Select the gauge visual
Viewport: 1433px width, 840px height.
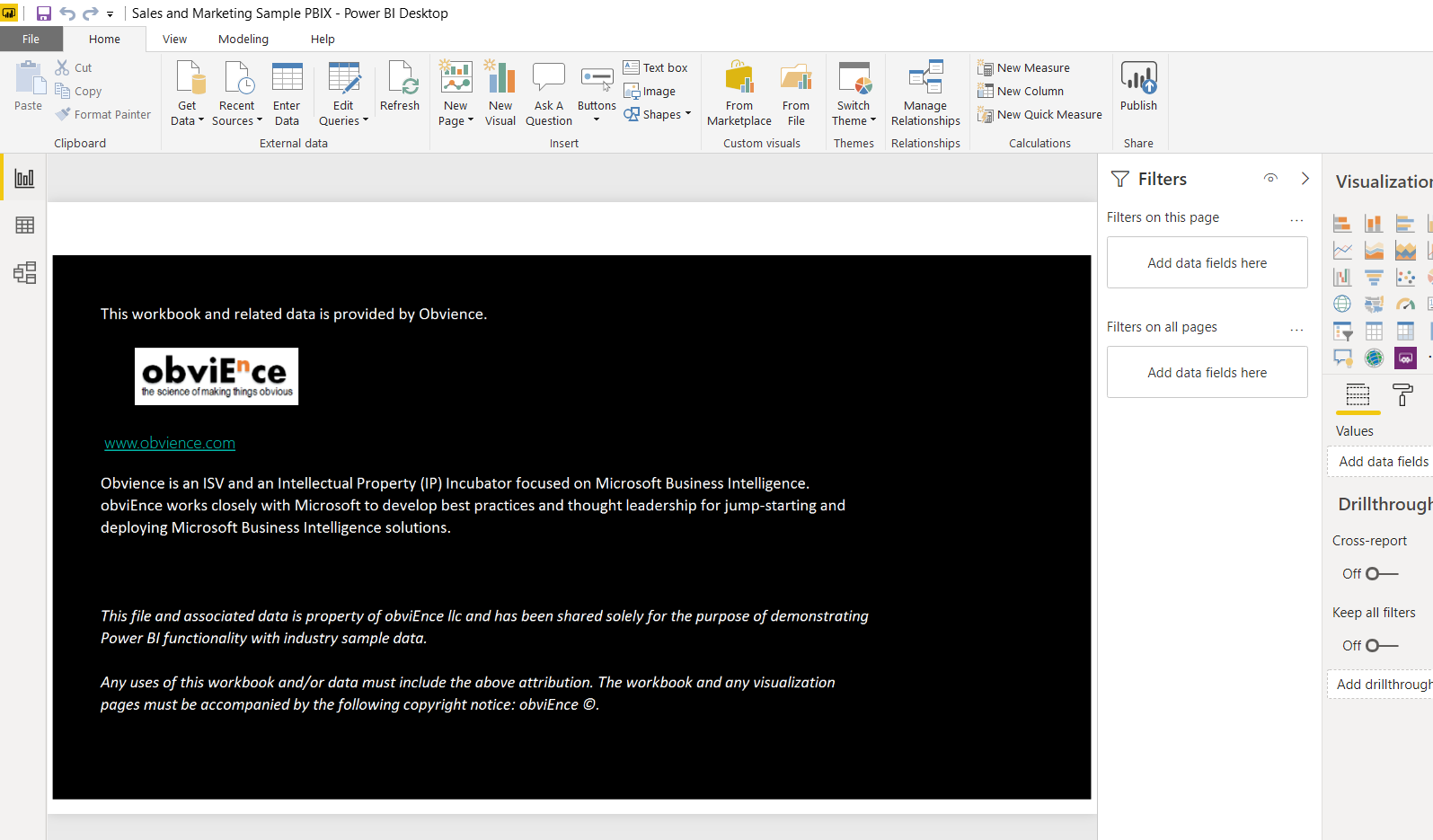[x=1405, y=305]
